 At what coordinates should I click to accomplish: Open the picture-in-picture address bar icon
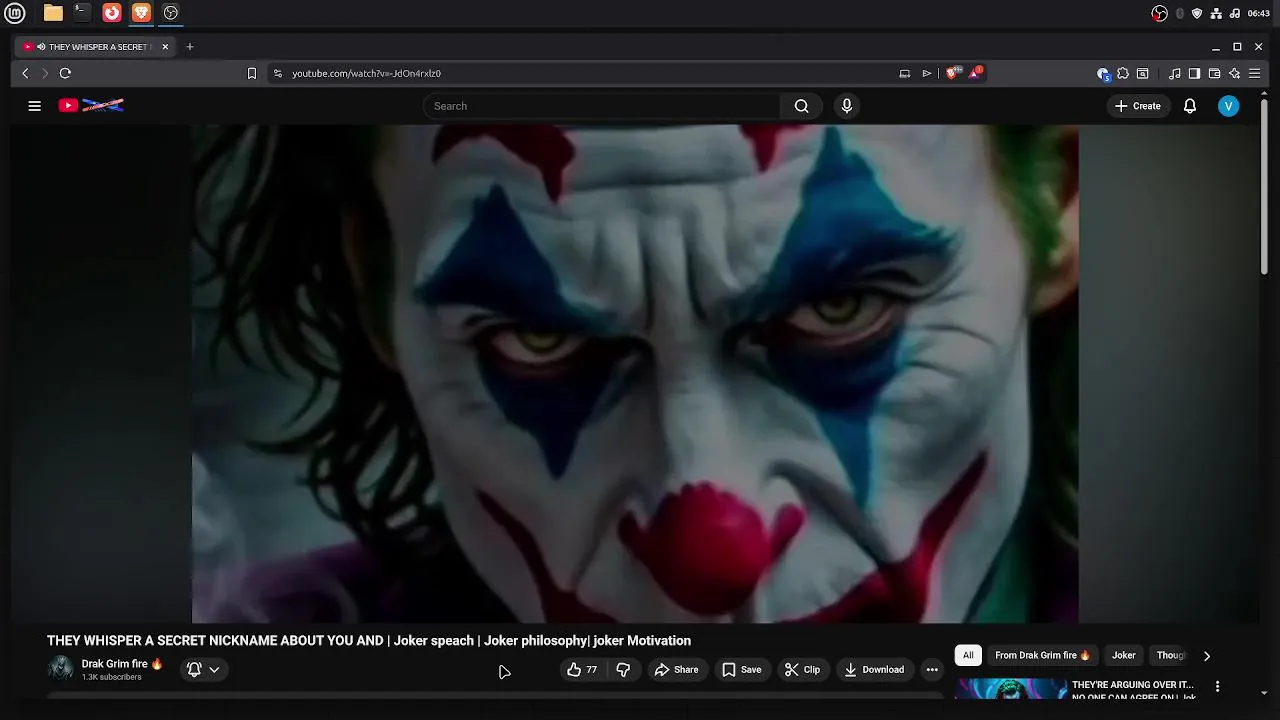point(905,73)
